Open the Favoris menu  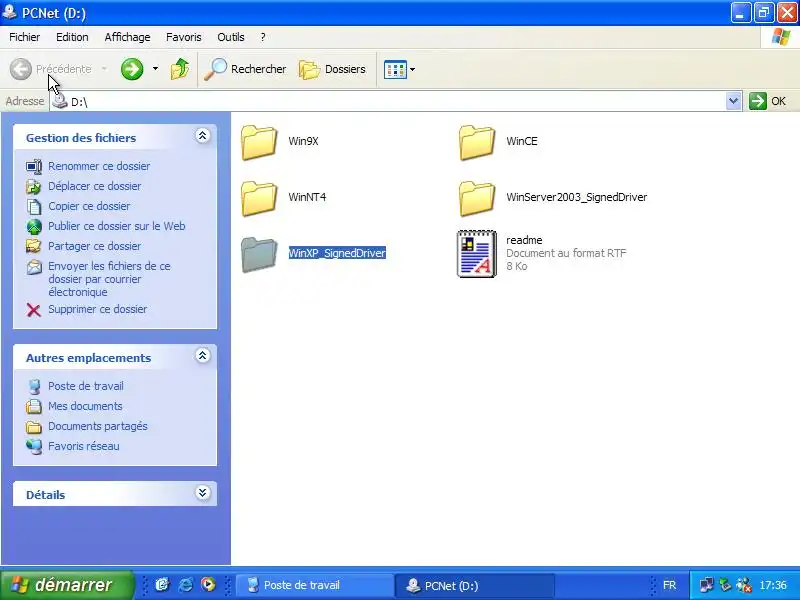[x=184, y=37]
